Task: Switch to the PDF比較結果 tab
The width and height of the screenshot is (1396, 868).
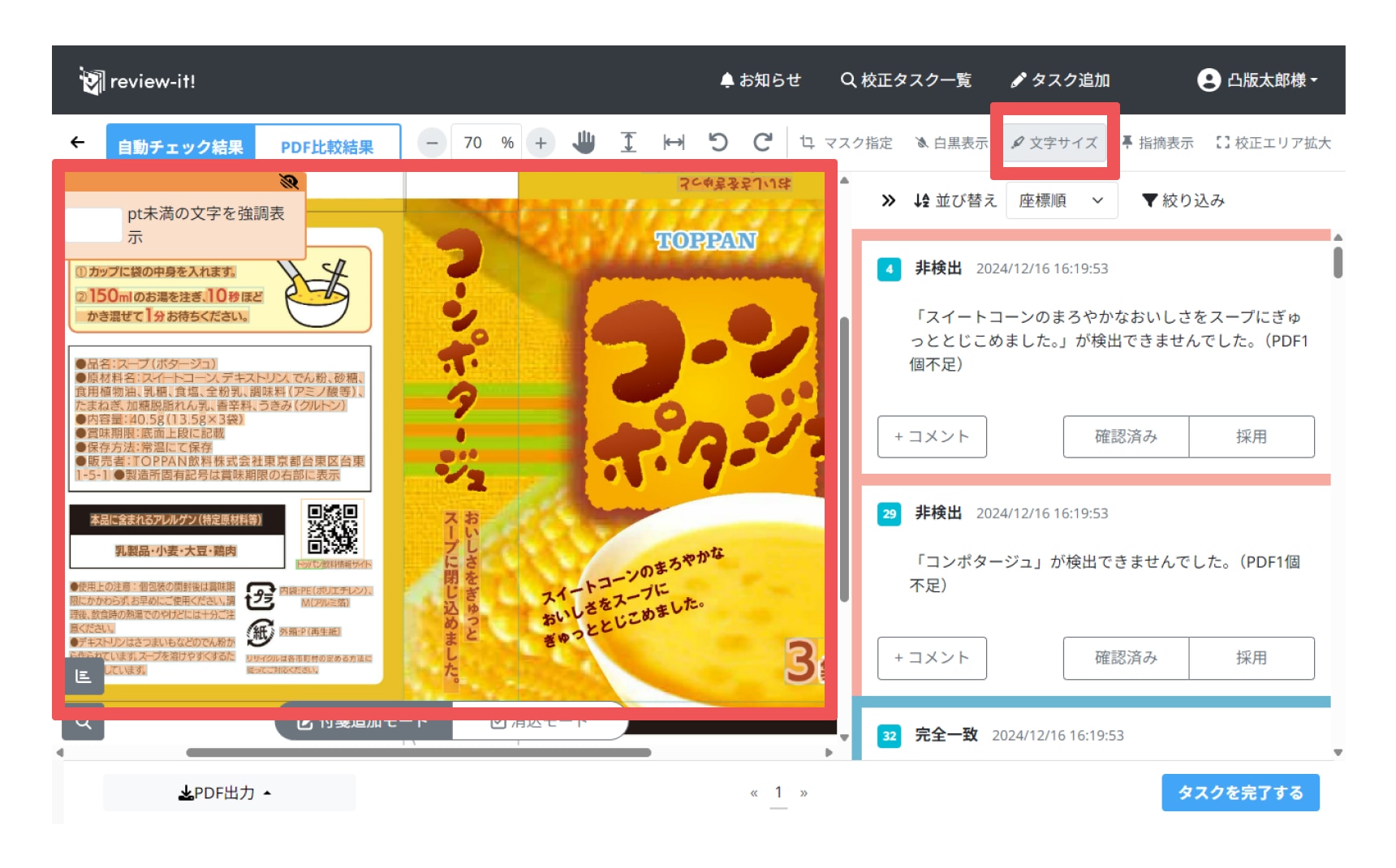Action: [x=327, y=147]
